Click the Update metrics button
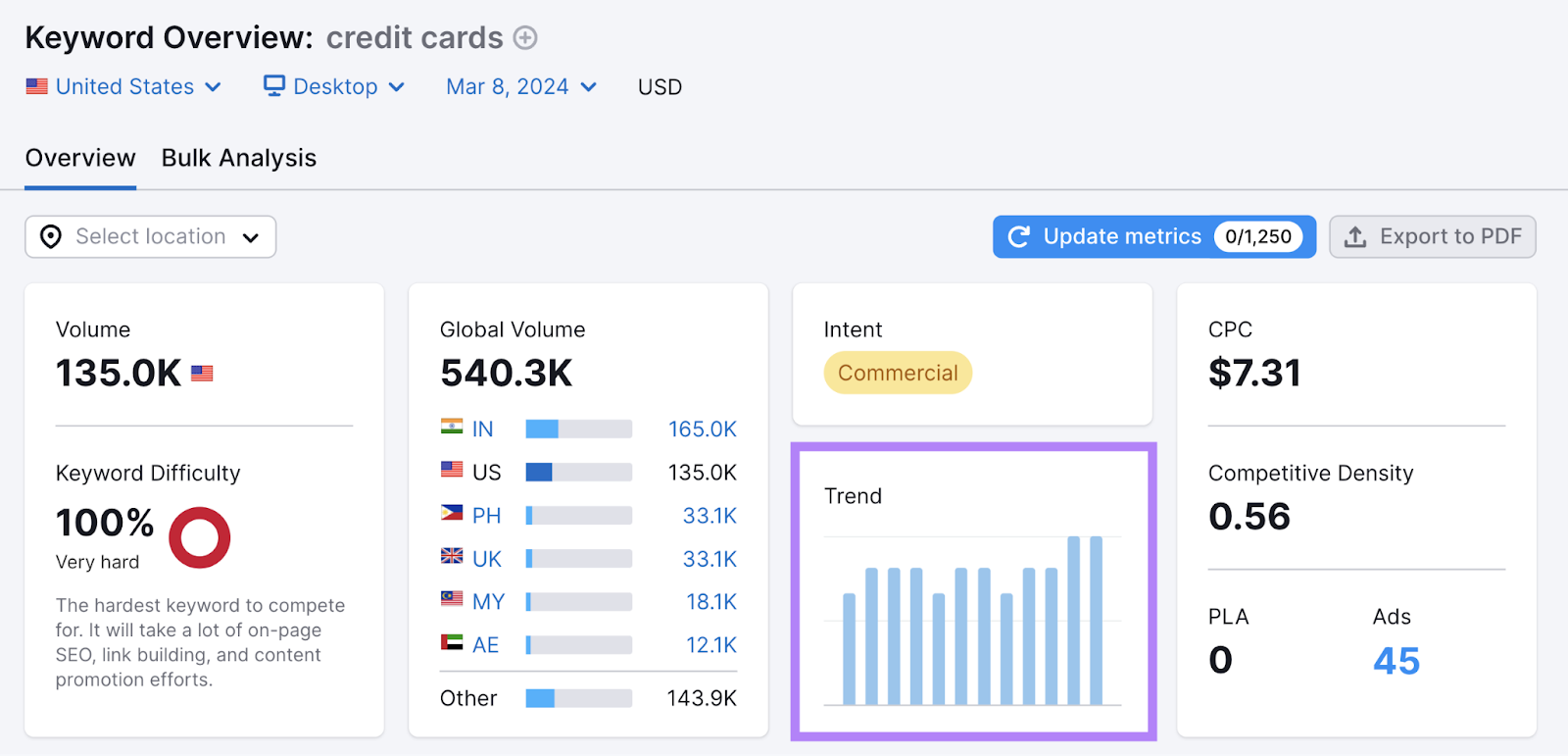Image resolution: width=1568 pixels, height=756 pixels. click(x=1154, y=236)
